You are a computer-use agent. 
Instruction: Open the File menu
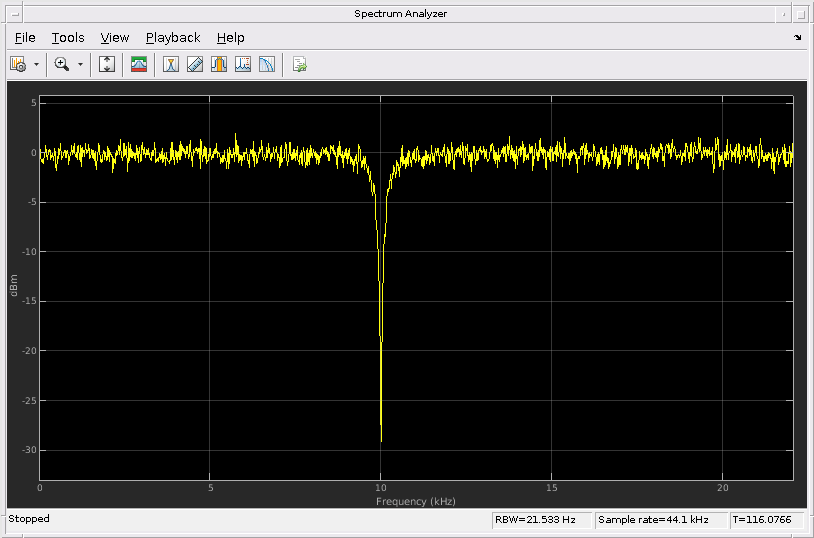[25, 38]
